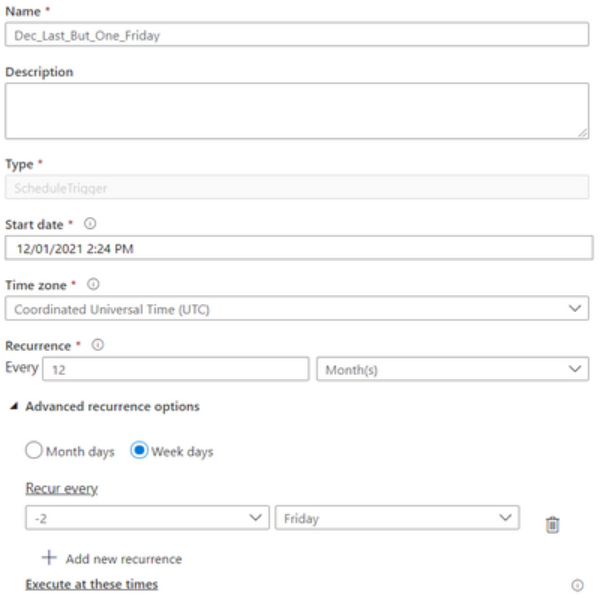Screen dimensions: 603x598
Task: Collapse Advanced recurrence options section
Action: [x=14, y=406]
